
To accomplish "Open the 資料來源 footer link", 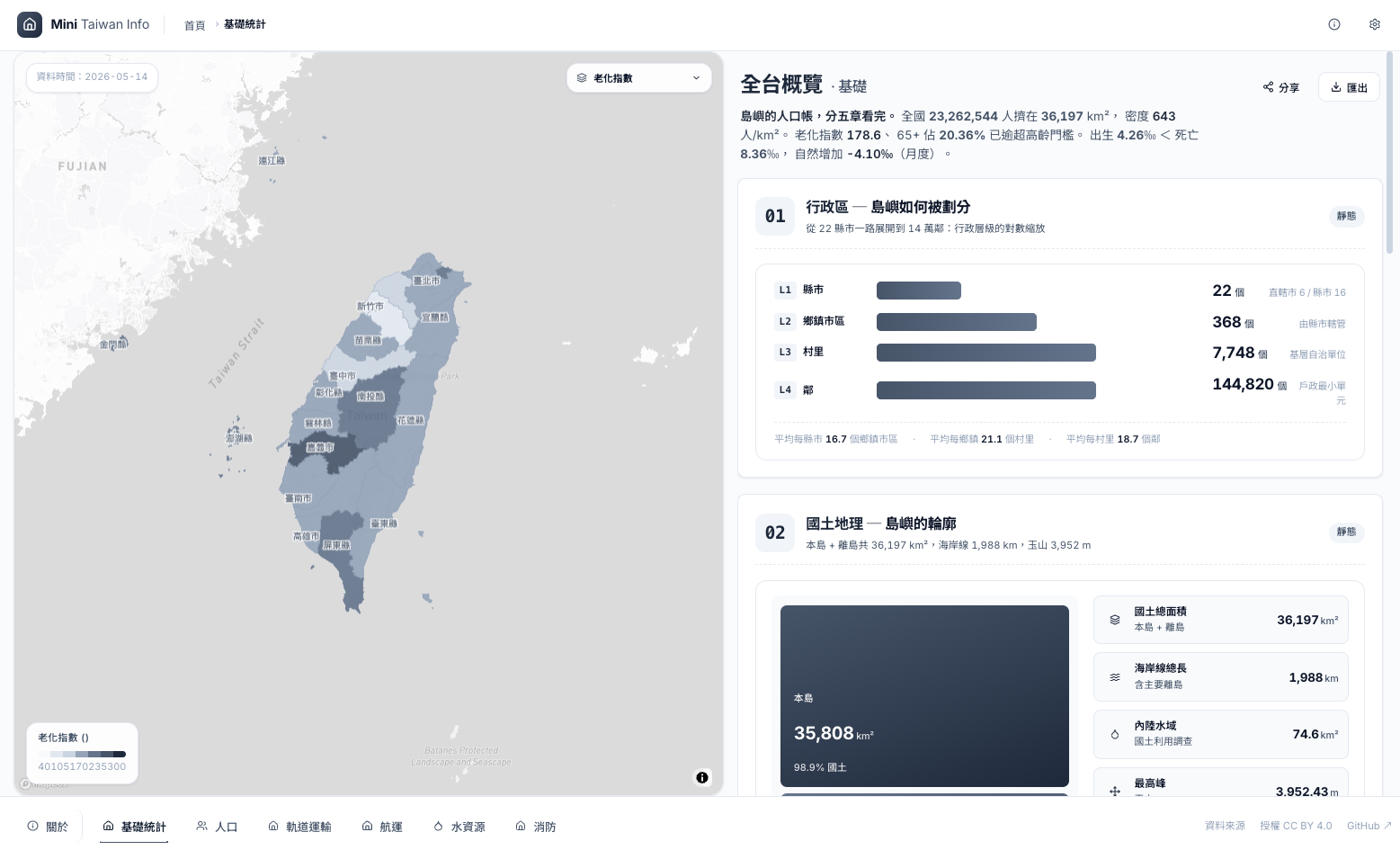I will 1225,826.
